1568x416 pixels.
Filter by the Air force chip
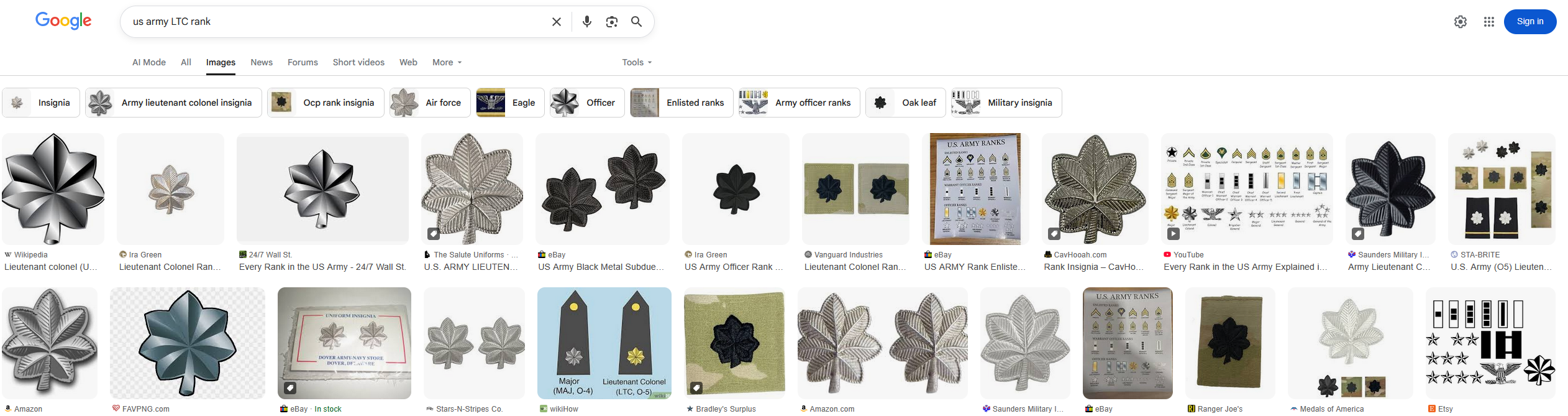pyautogui.click(x=430, y=103)
